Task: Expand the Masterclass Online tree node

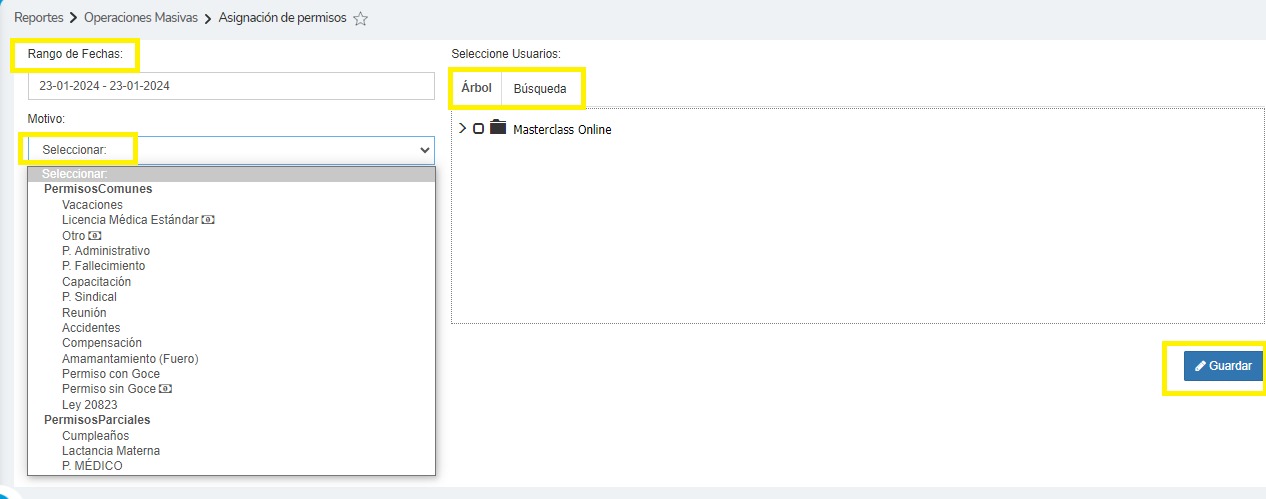Action: click(462, 129)
